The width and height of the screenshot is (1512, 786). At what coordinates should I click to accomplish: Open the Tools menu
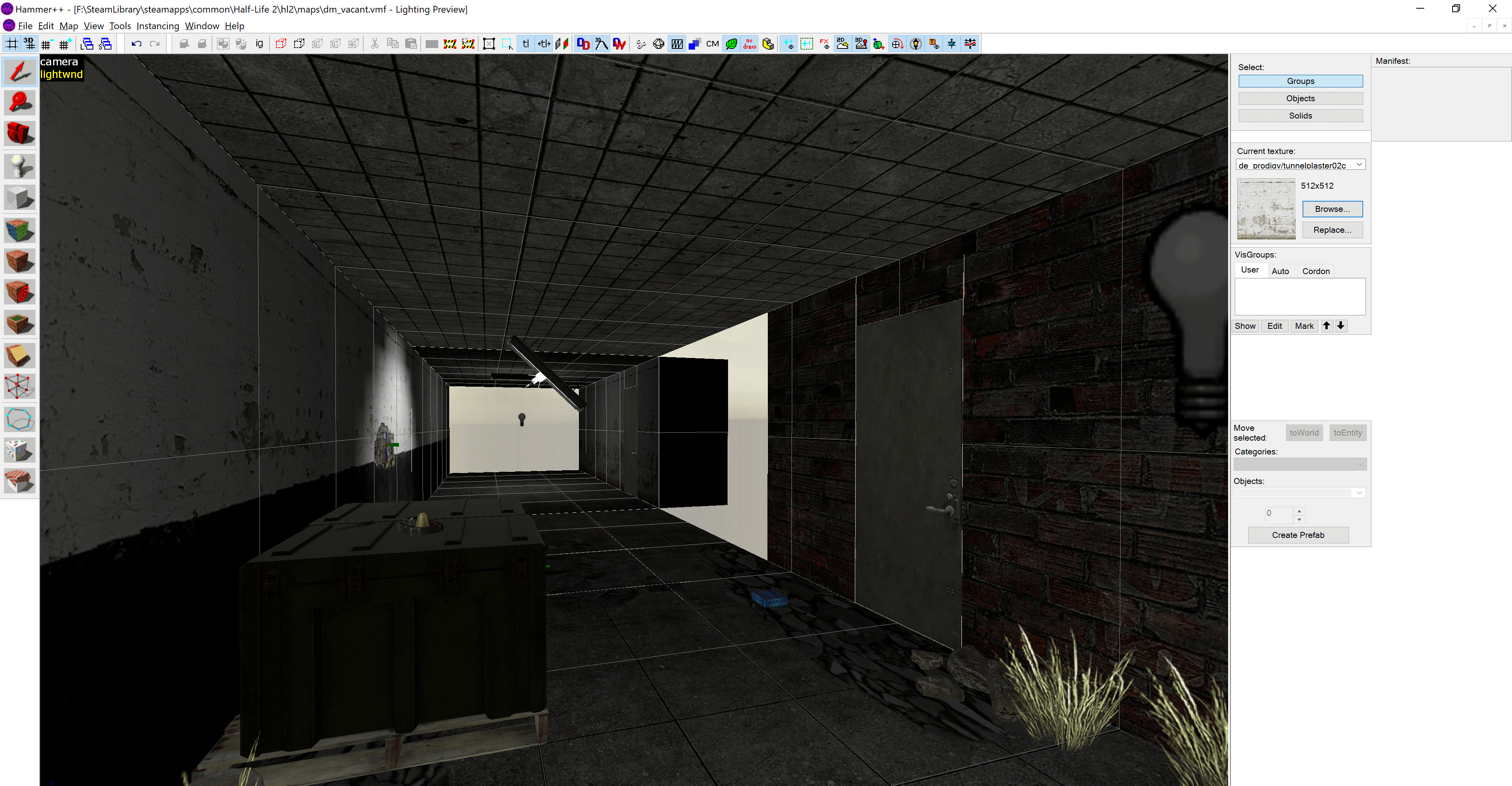(120, 26)
